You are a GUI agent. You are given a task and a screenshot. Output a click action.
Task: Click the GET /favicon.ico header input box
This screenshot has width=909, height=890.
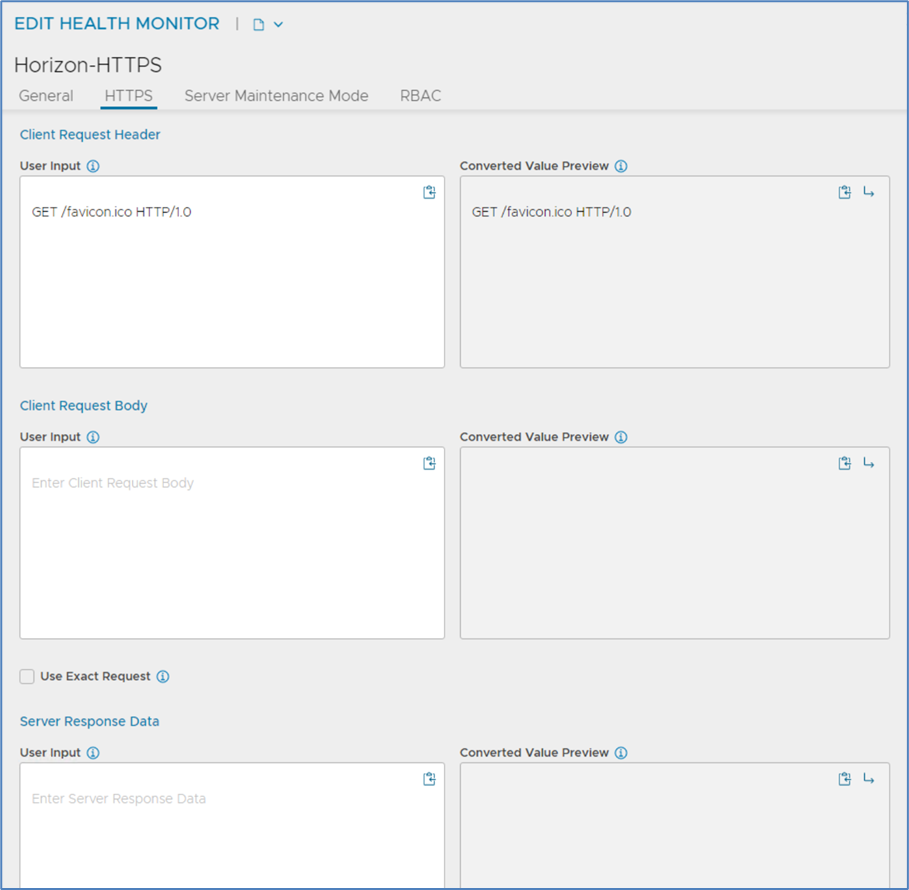tap(232, 272)
